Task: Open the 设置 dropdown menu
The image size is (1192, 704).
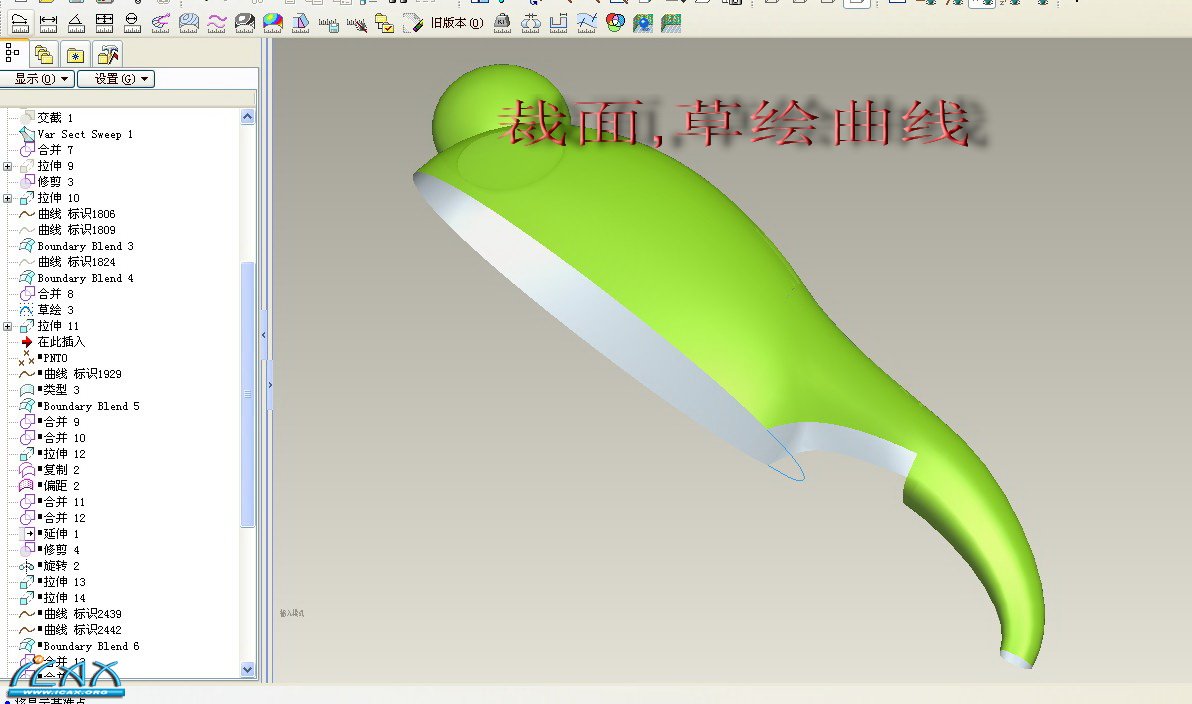Action: 116,79
